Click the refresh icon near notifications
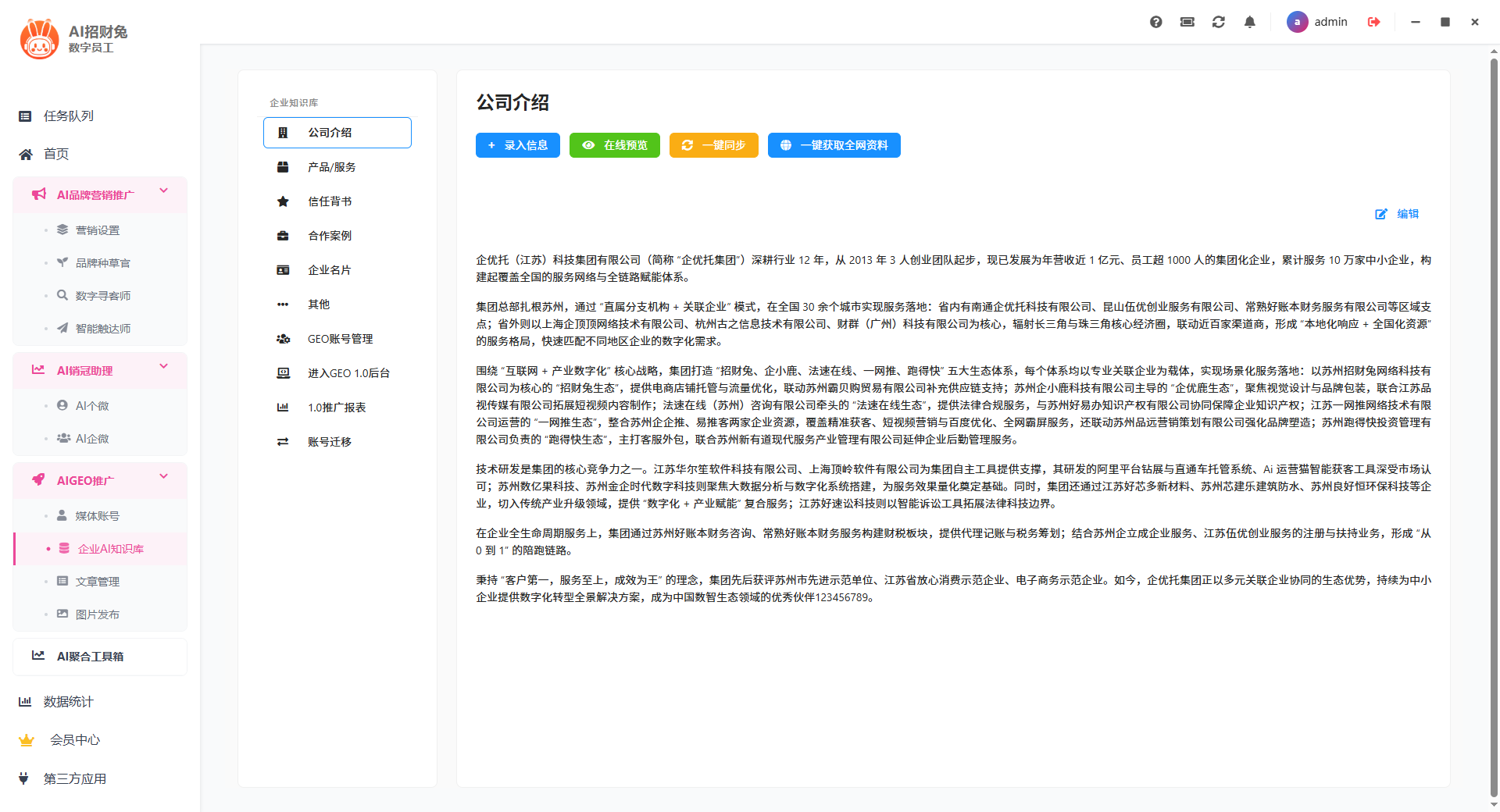Image resolution: width=1500 pixels, height=812 pixels. pos(1218,22)
